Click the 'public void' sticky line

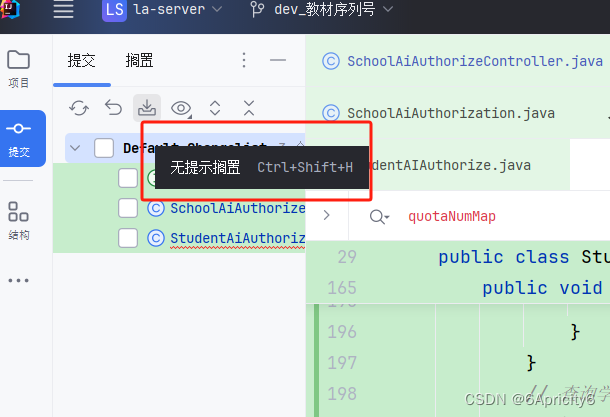542,288
